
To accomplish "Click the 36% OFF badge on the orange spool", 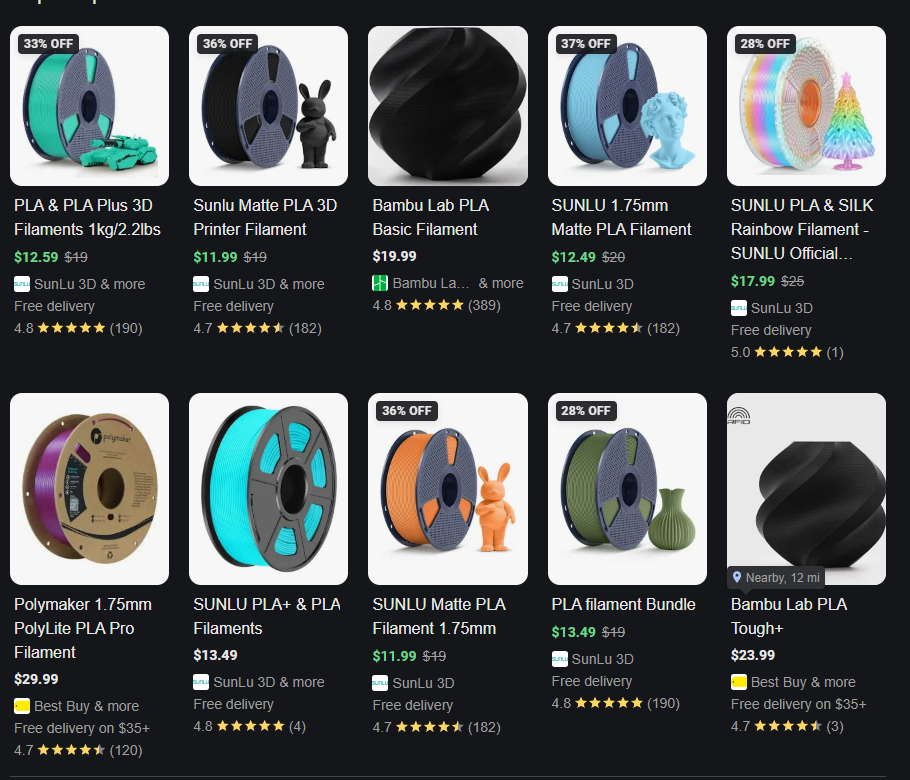I will [407, 410].
